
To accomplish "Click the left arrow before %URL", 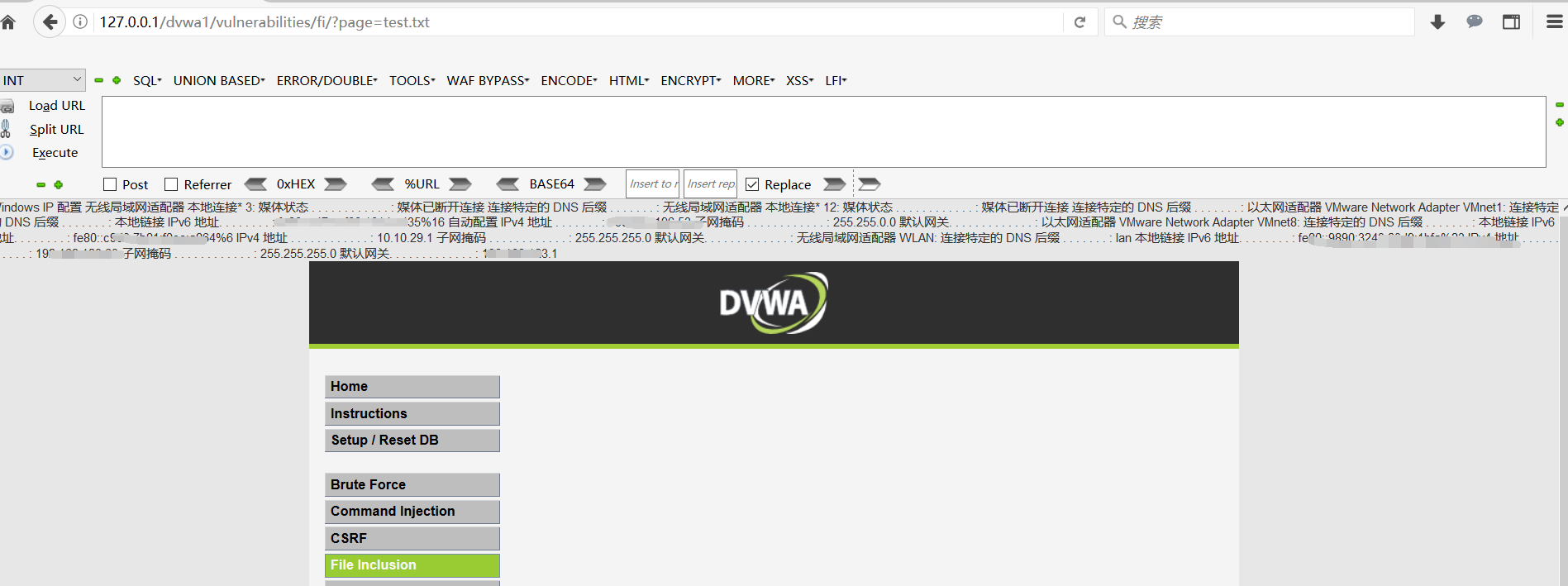I will tap(383, 184).
